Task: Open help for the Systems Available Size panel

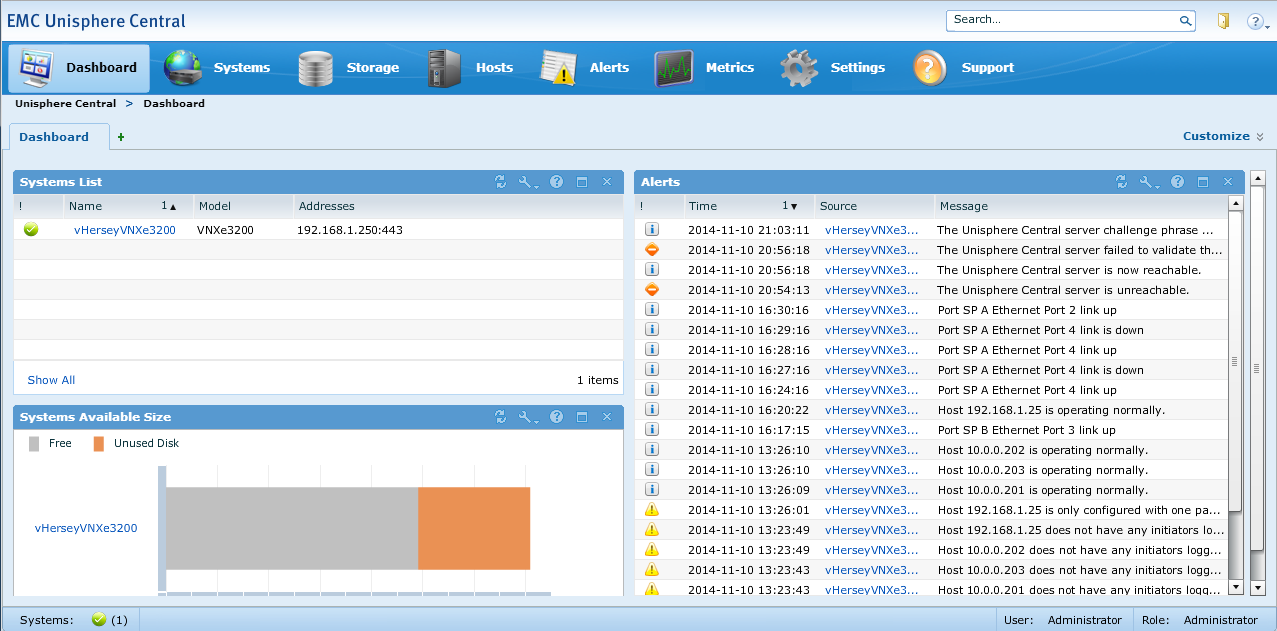Action: tap(557, 417)
